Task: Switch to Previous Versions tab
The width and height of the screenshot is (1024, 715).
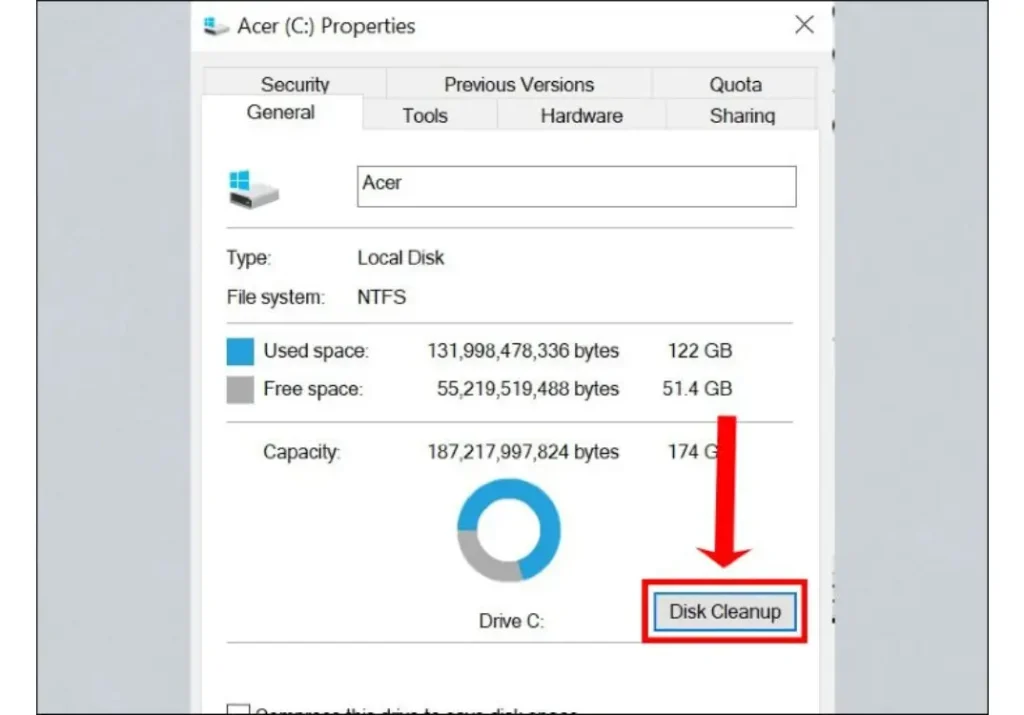Action: coord(519,84)
